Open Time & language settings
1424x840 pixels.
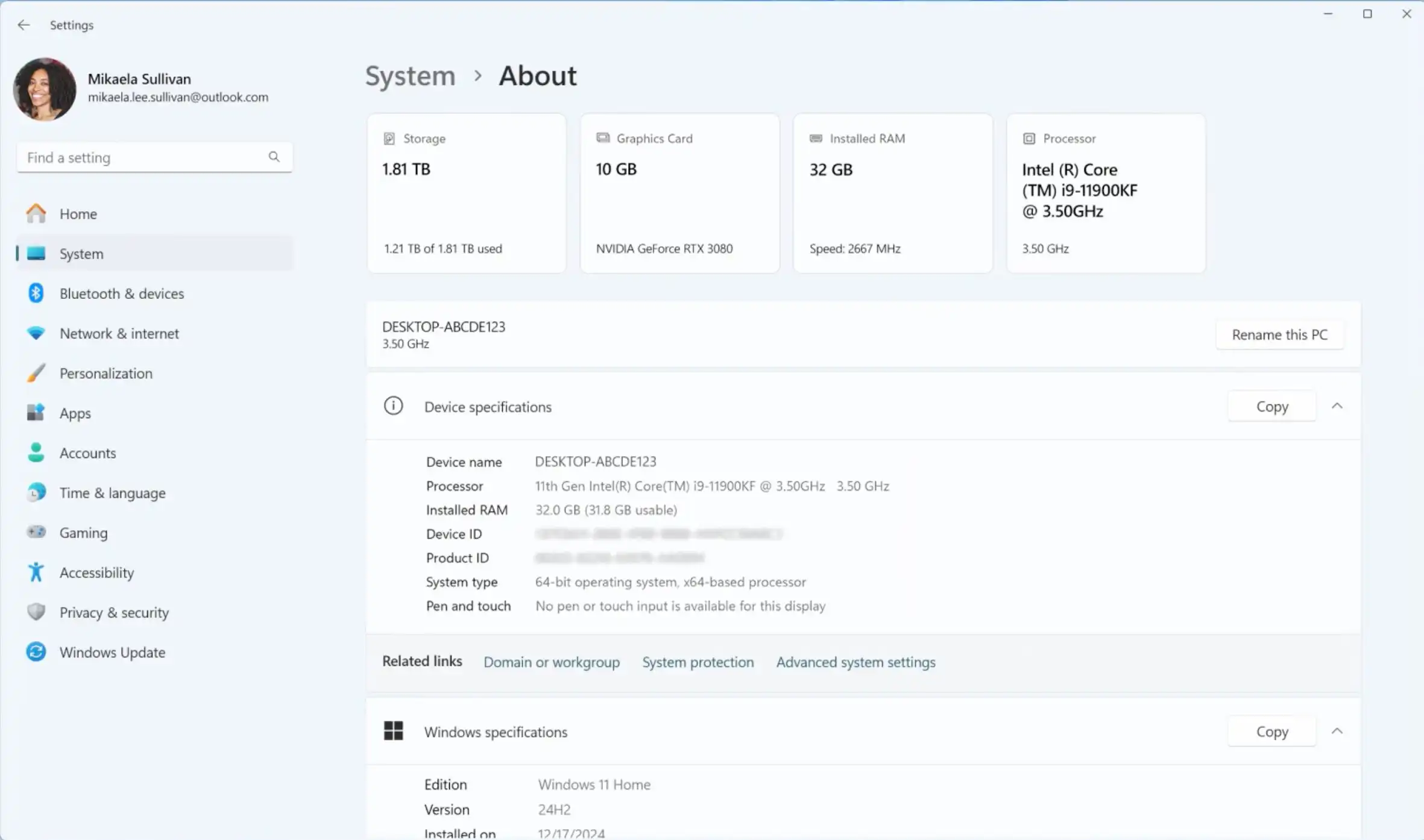(112, 492)
